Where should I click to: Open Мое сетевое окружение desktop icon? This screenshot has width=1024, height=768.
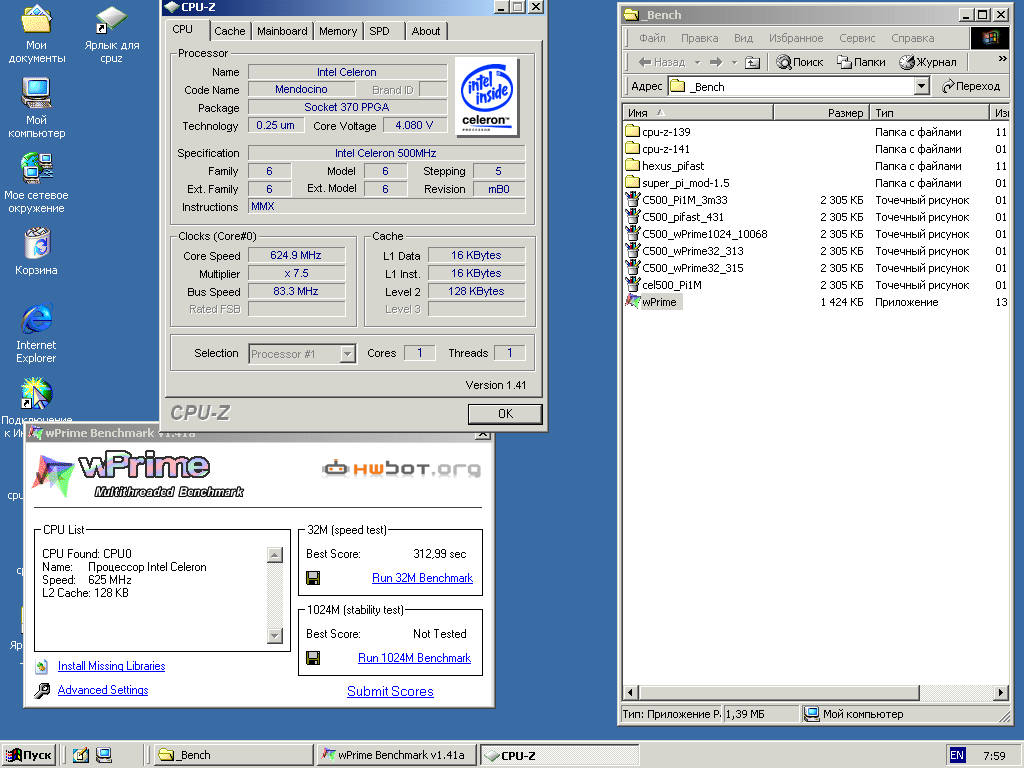(37, 183)
